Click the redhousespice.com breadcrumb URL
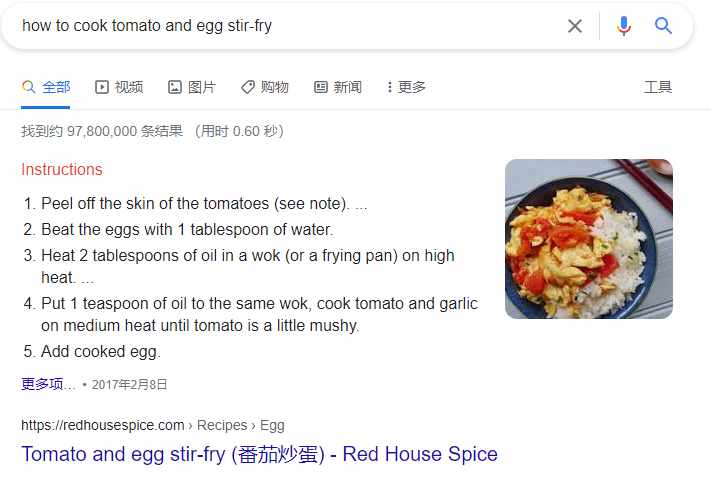The image size is (711, 477). [x=103, y=425]
